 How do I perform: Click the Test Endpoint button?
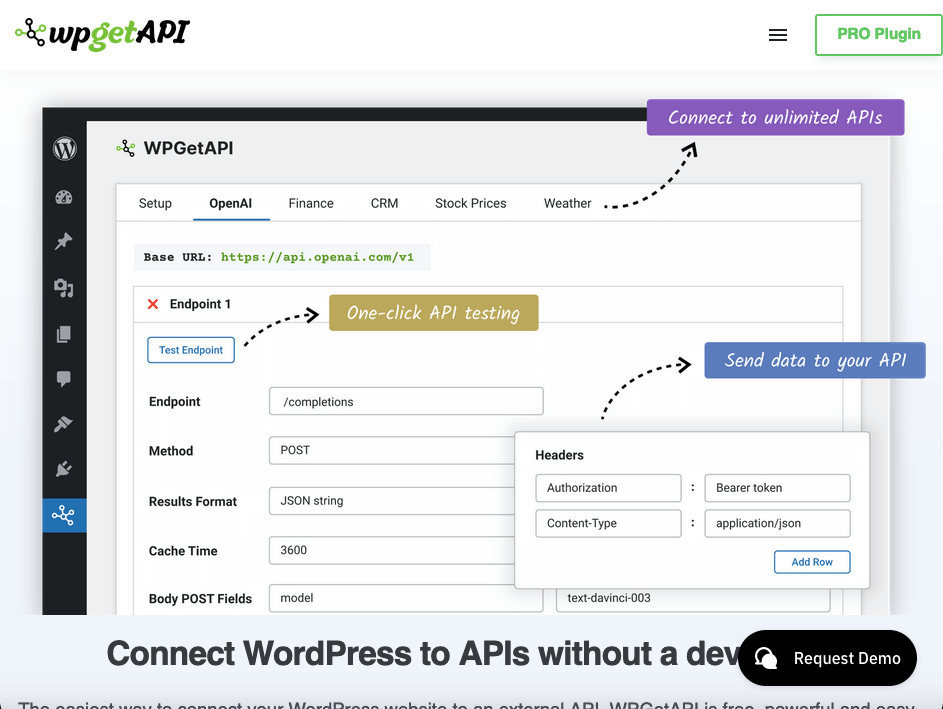(191, 350)
